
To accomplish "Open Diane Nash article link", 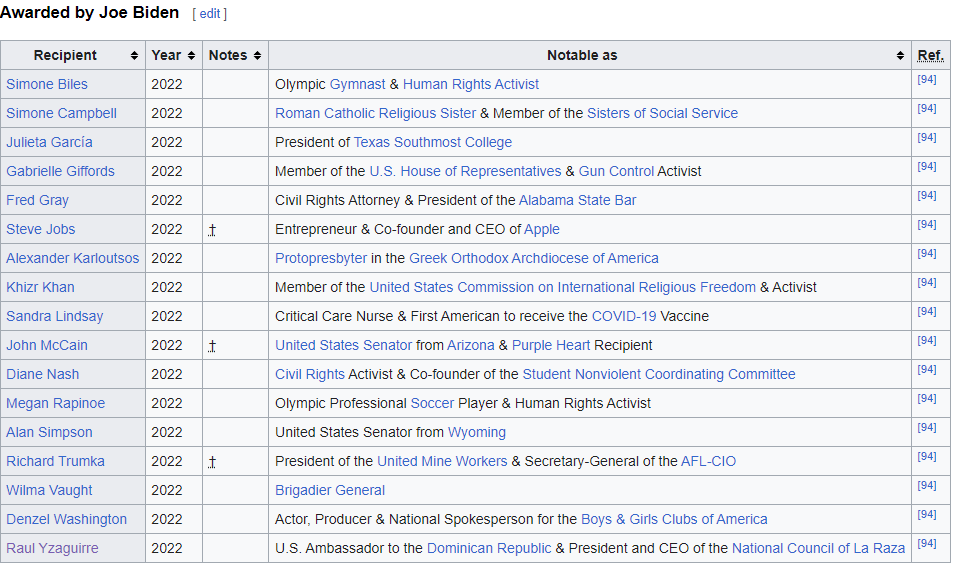I will click(x=43, y=375).
